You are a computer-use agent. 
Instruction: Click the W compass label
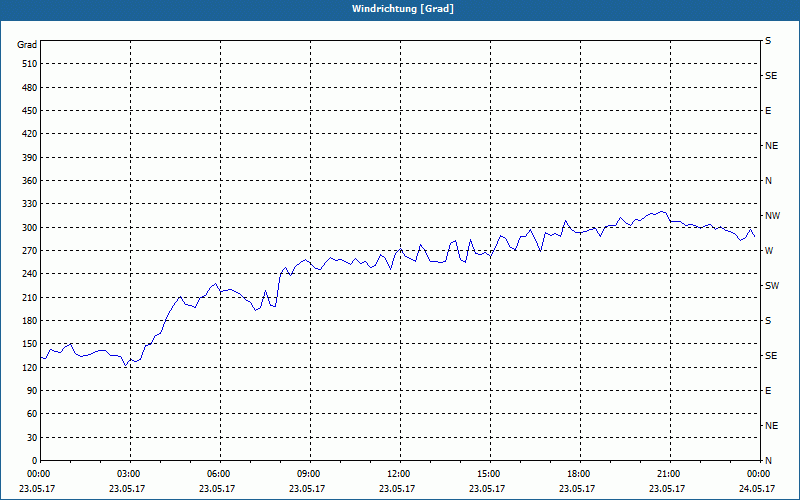pyautogui.click(x=769, y=251)
